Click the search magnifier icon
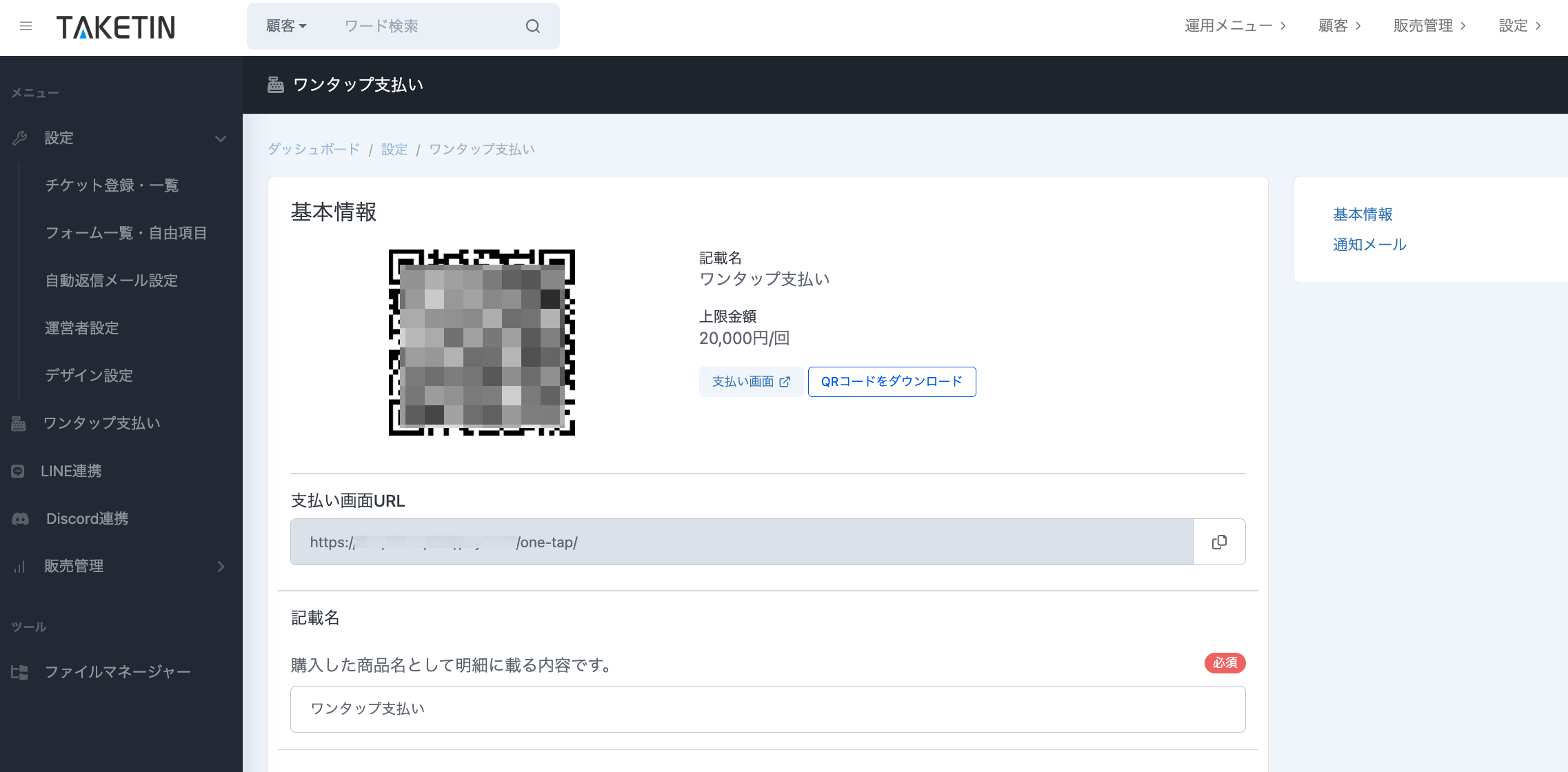1568x772 pixels. click(532, 26)
